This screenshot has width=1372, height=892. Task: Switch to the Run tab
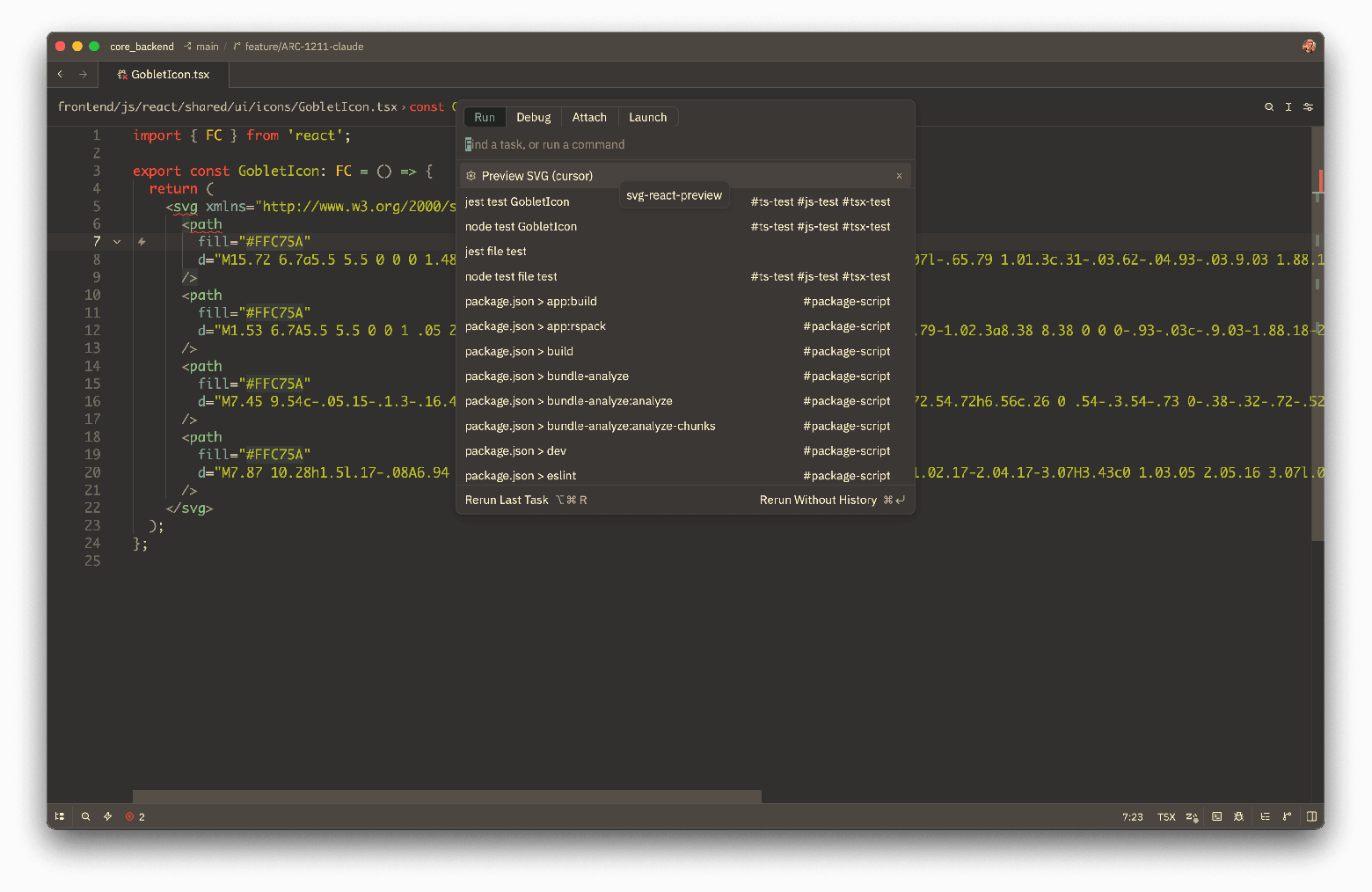click(x=485, y=117)
